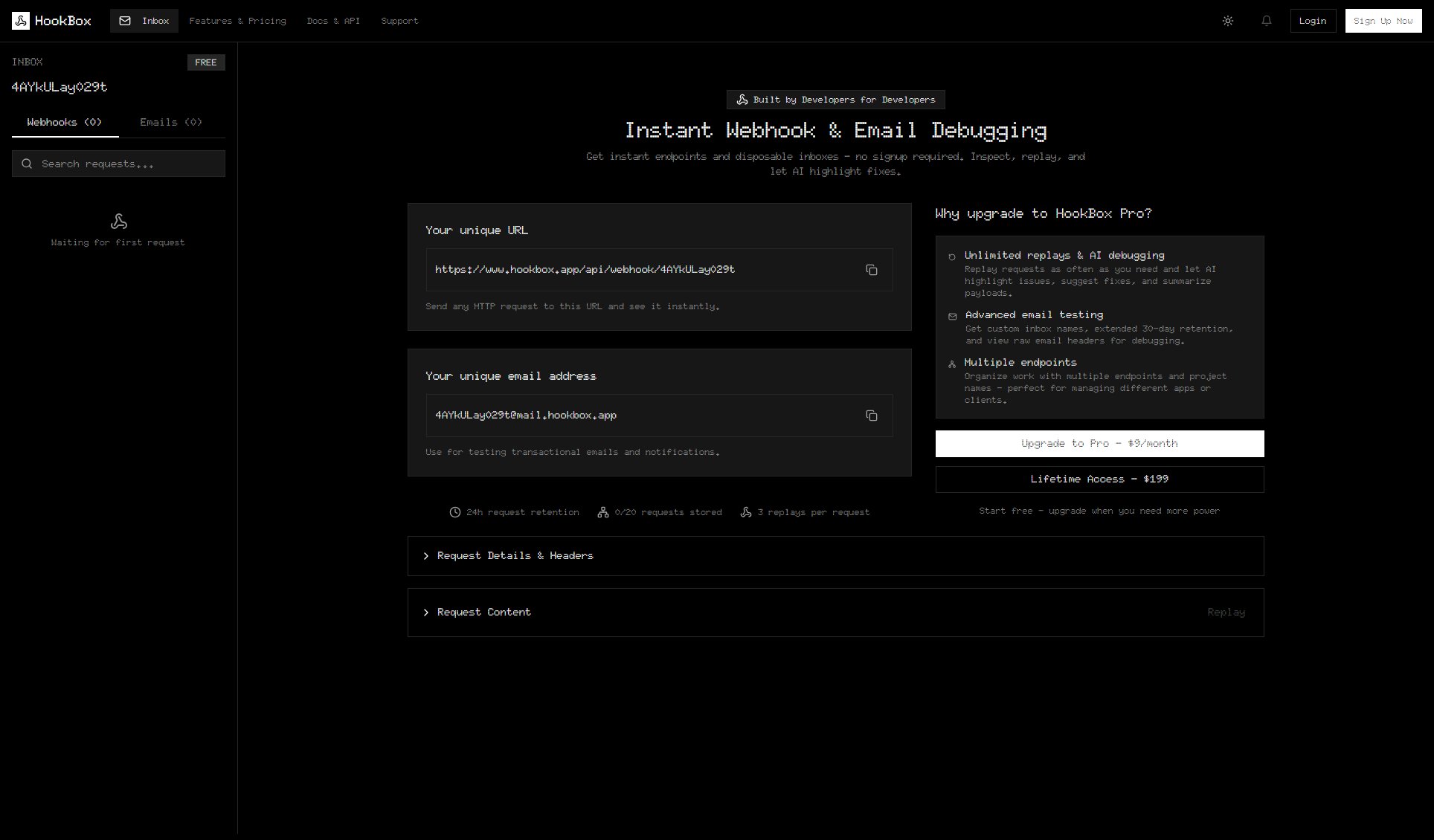Image resolution: width=1434 pixels, height=840 pixels.
Task: Open the notifications bell
Action: (1267, 21)
